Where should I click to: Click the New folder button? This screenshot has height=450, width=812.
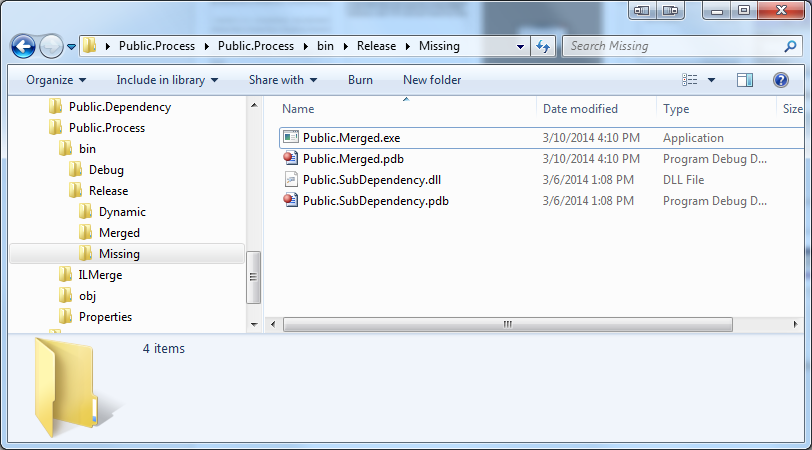tap(432, 80)
